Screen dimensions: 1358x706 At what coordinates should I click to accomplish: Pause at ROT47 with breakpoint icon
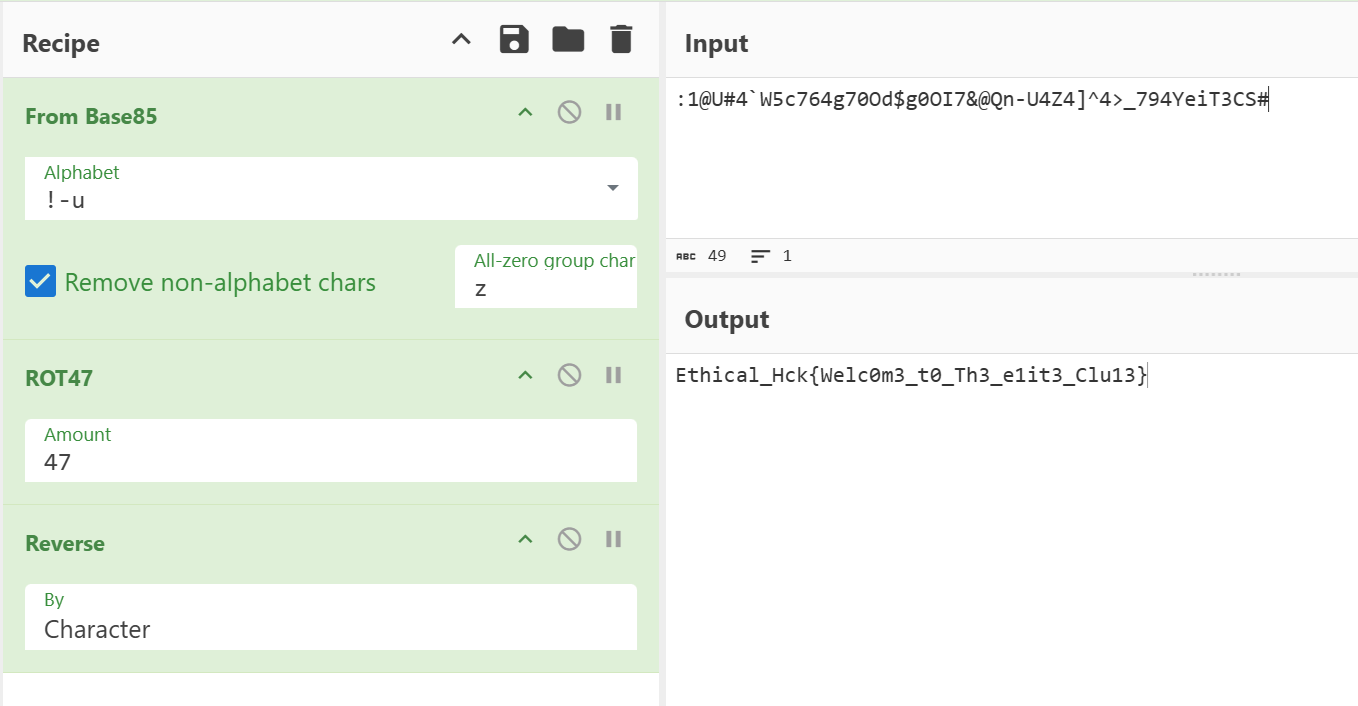tap(614, 375)
